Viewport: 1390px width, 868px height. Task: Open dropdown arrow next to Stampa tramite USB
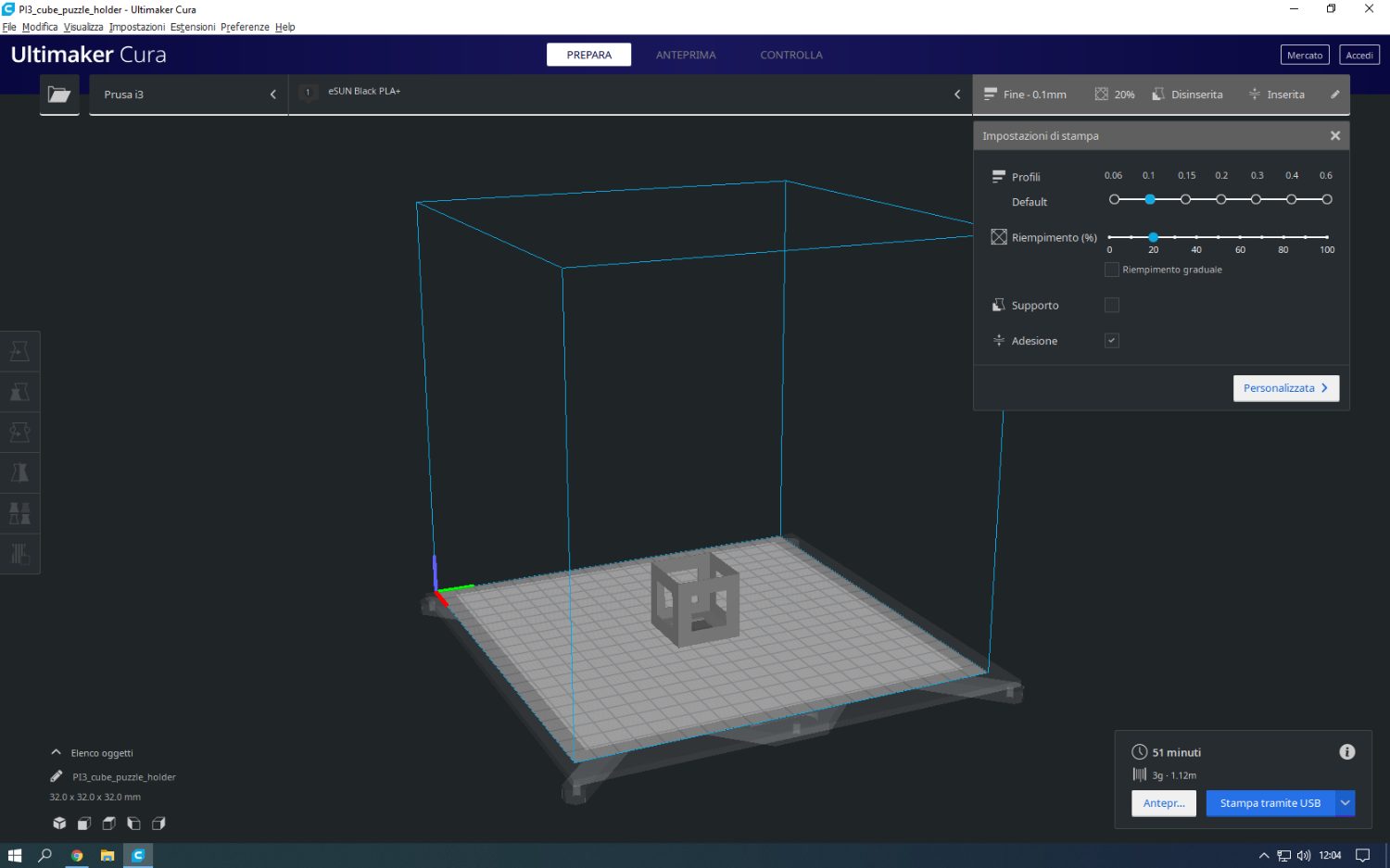1345,803
